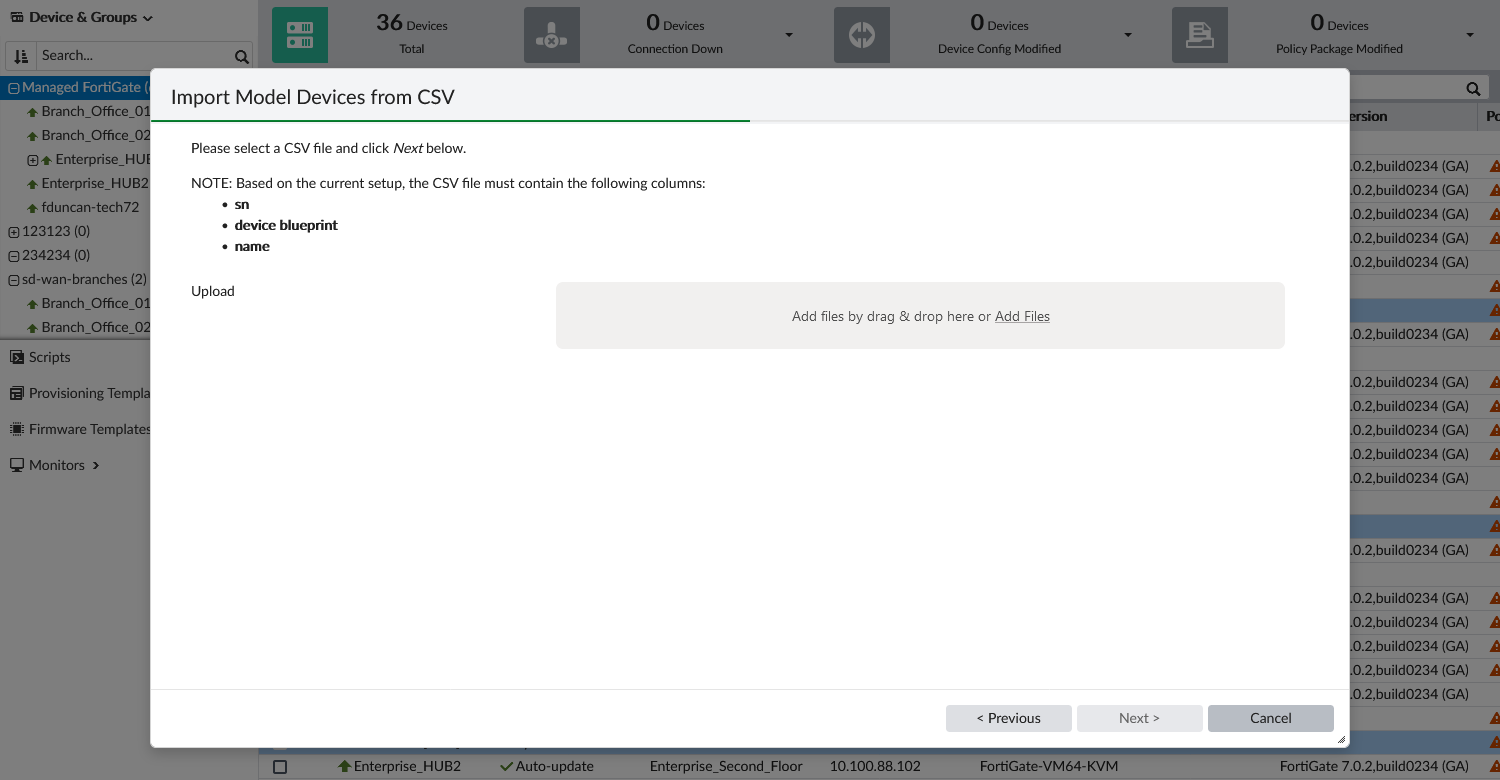
Task: Click the Next button in dialog
Action: pyautogui.click(x=1140, y=718)
